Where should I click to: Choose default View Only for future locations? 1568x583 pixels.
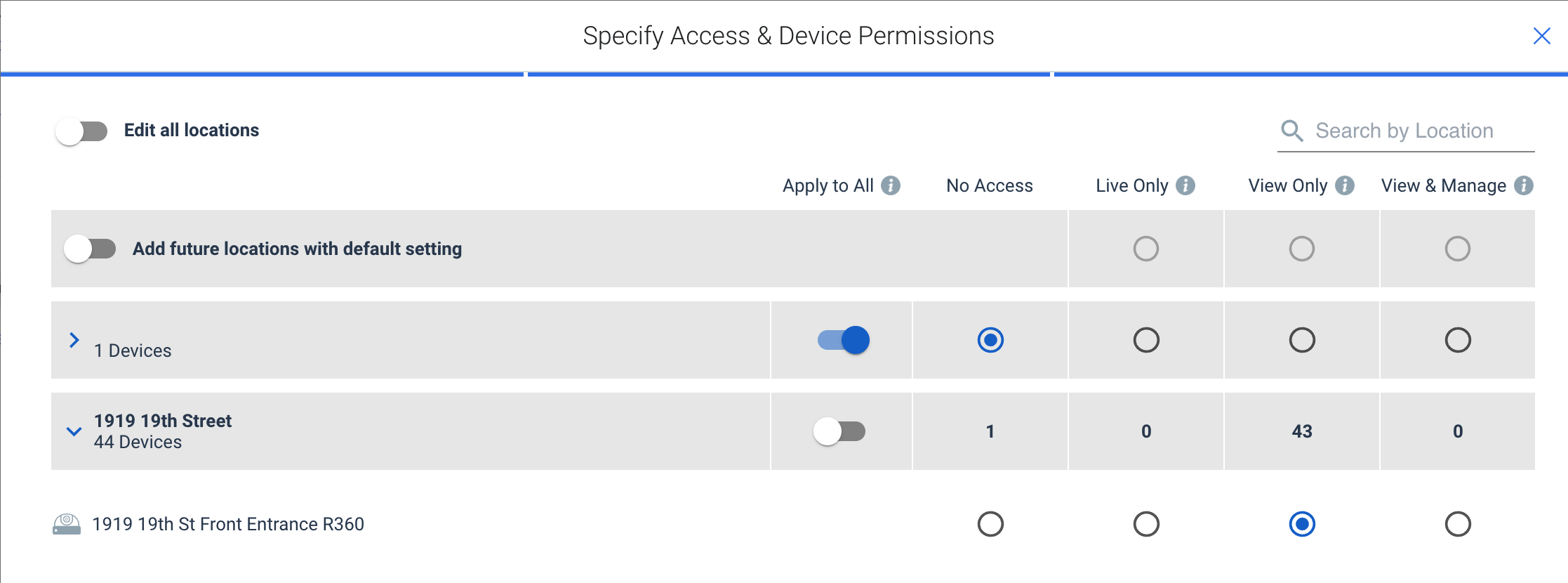(1302, 249)
